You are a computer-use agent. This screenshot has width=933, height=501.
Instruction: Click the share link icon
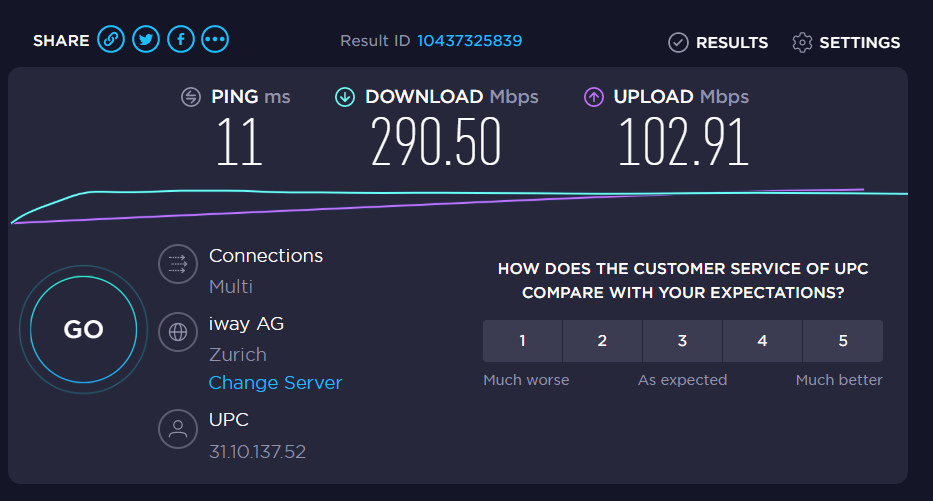111,40
